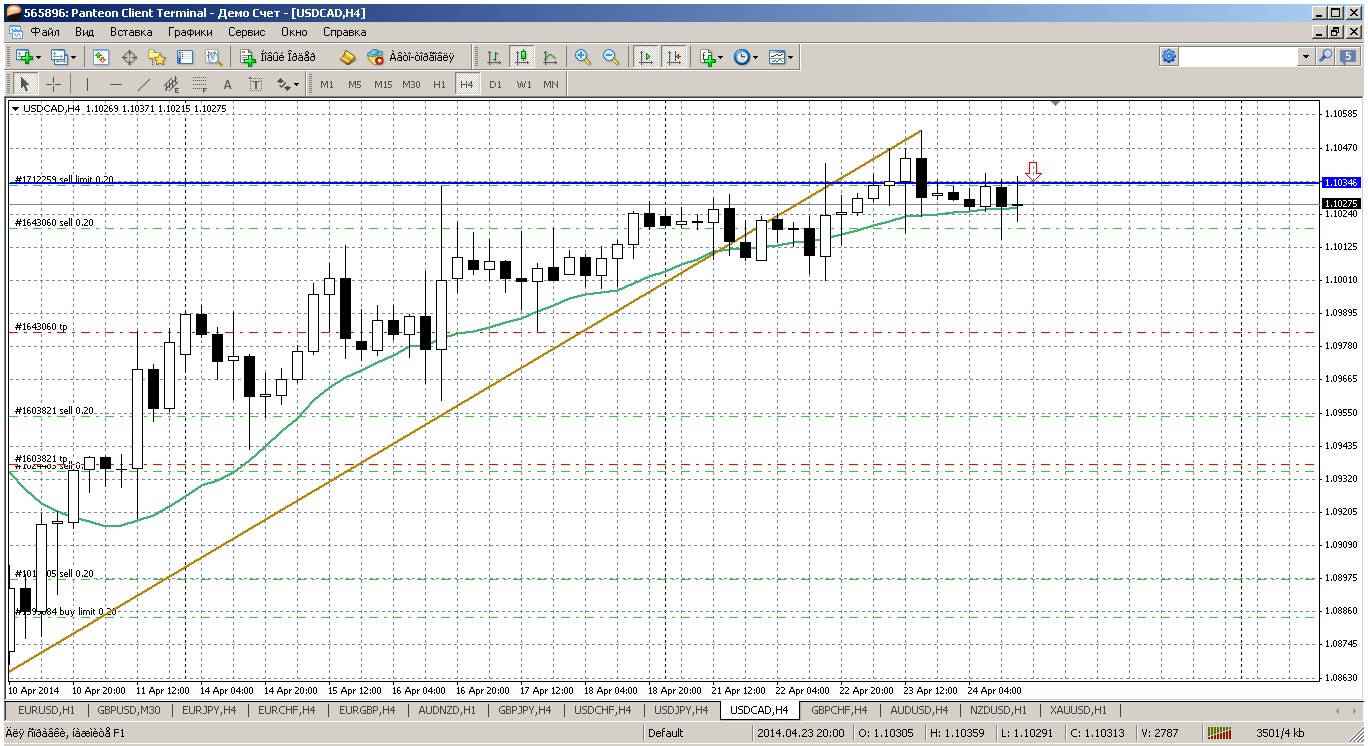Enable bar chart display mode
Image resolution: width=1368 pixels, height=746 pixels.
(493, 58)
